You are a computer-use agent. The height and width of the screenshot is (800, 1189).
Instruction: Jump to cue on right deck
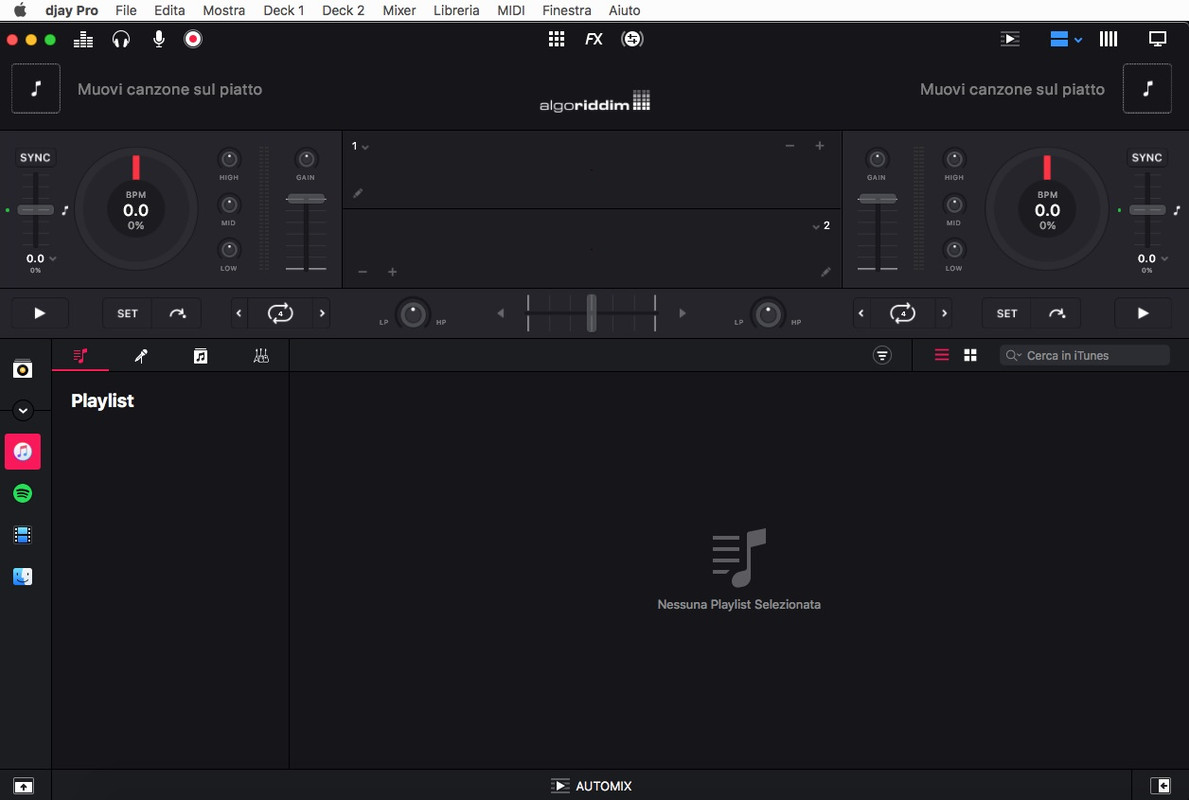1057,313
